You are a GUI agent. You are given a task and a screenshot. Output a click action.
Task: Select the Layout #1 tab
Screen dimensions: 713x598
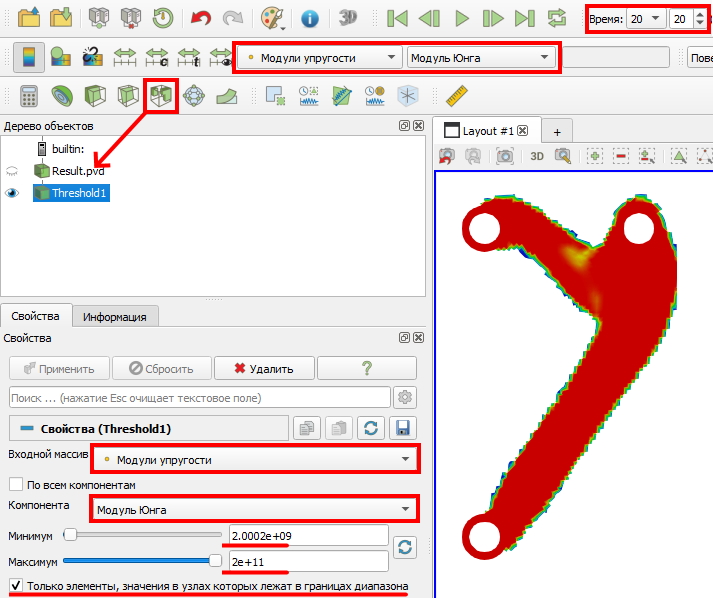point(488,131)
